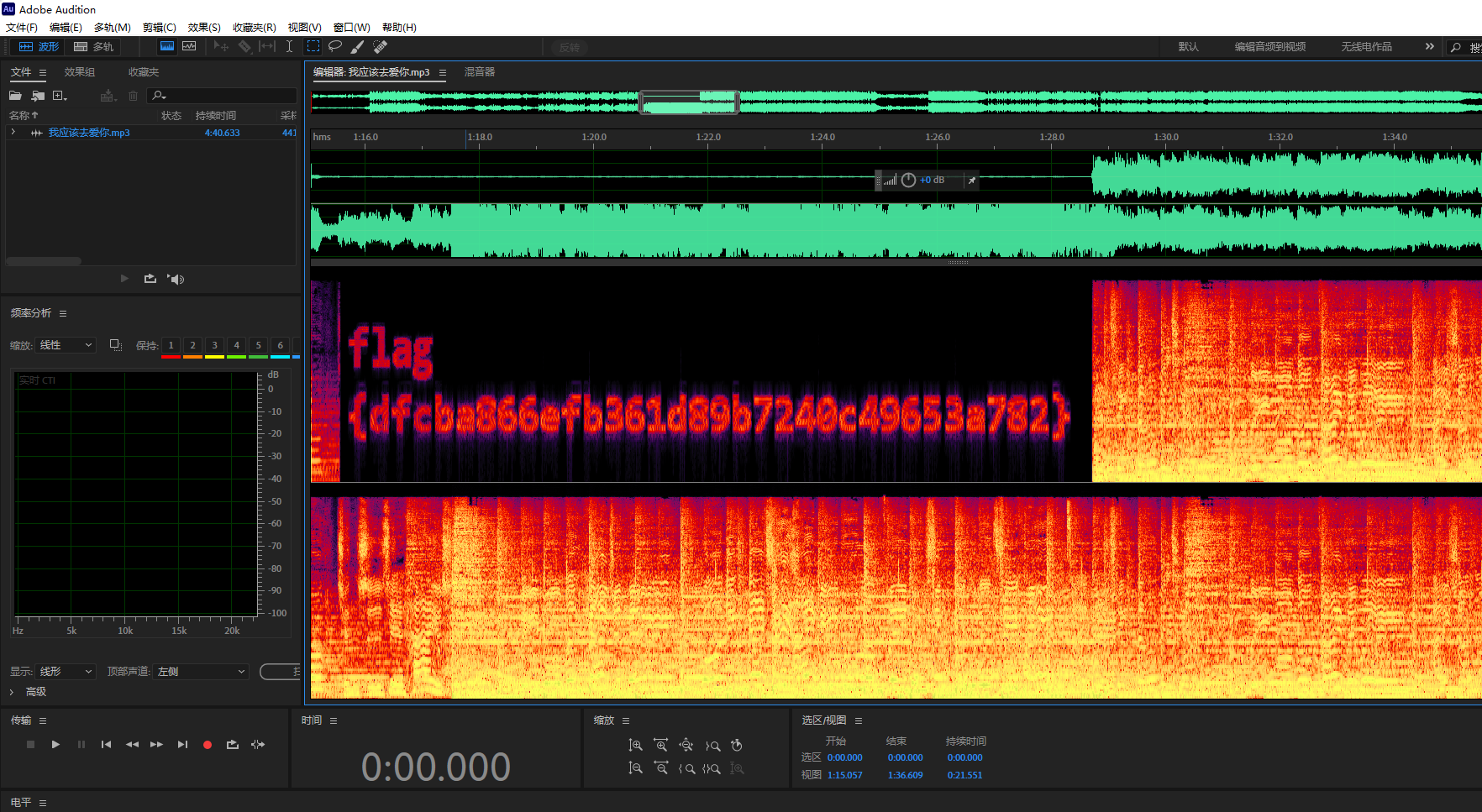
Task: Click the Pause transport button
Action: click(81, 745)
